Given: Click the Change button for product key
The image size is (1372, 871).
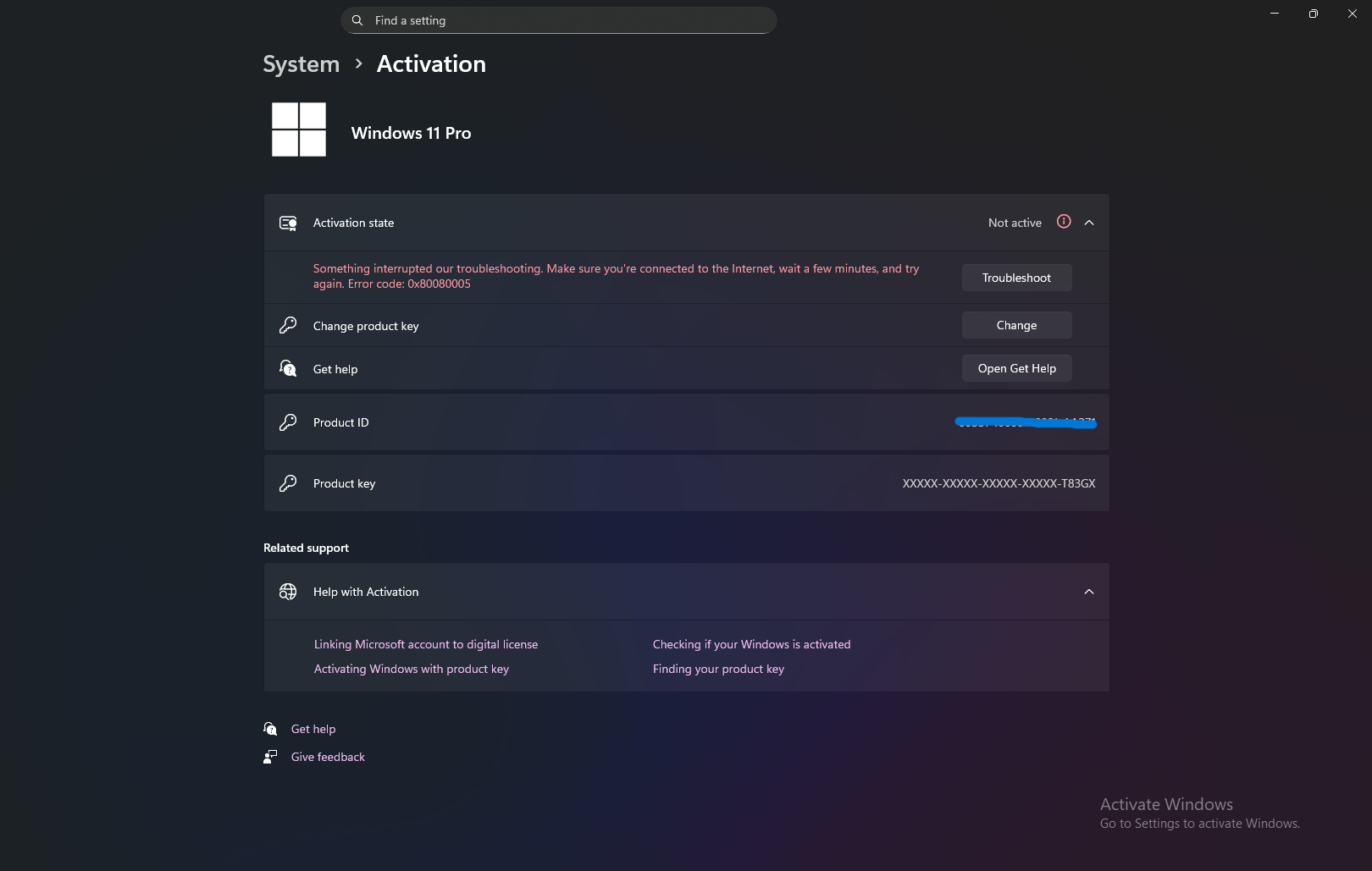Looking at the screenshot, I should (1016, 324).
